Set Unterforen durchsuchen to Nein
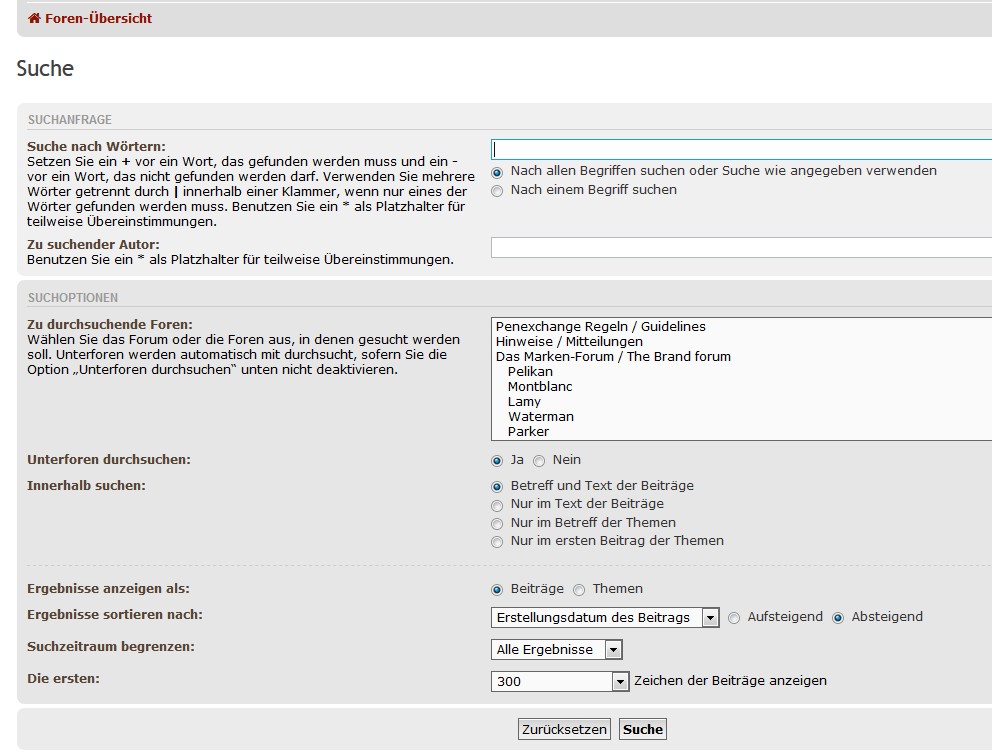 tap(539, 461)
